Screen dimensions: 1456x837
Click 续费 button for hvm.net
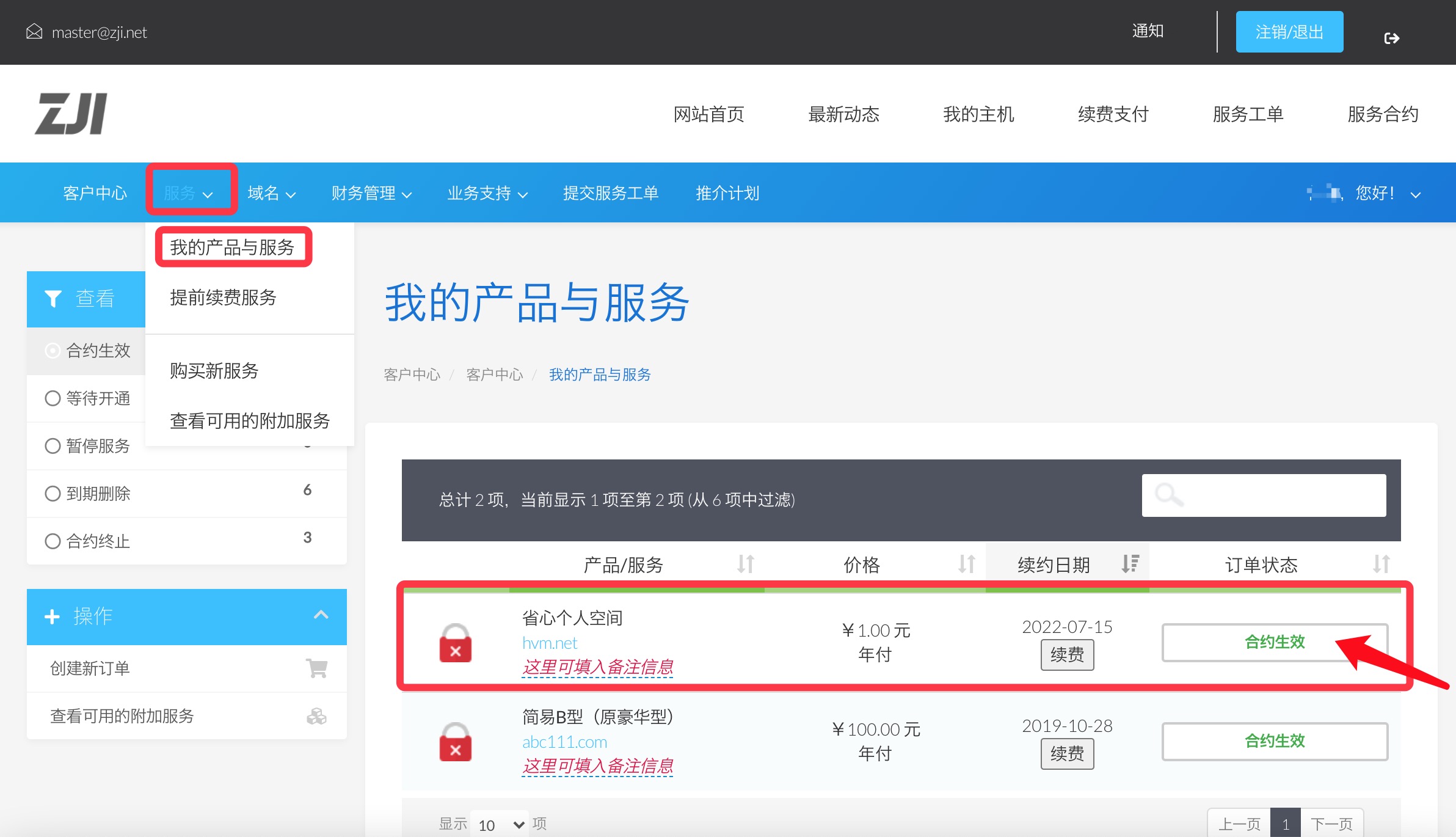pos(1066,655)
